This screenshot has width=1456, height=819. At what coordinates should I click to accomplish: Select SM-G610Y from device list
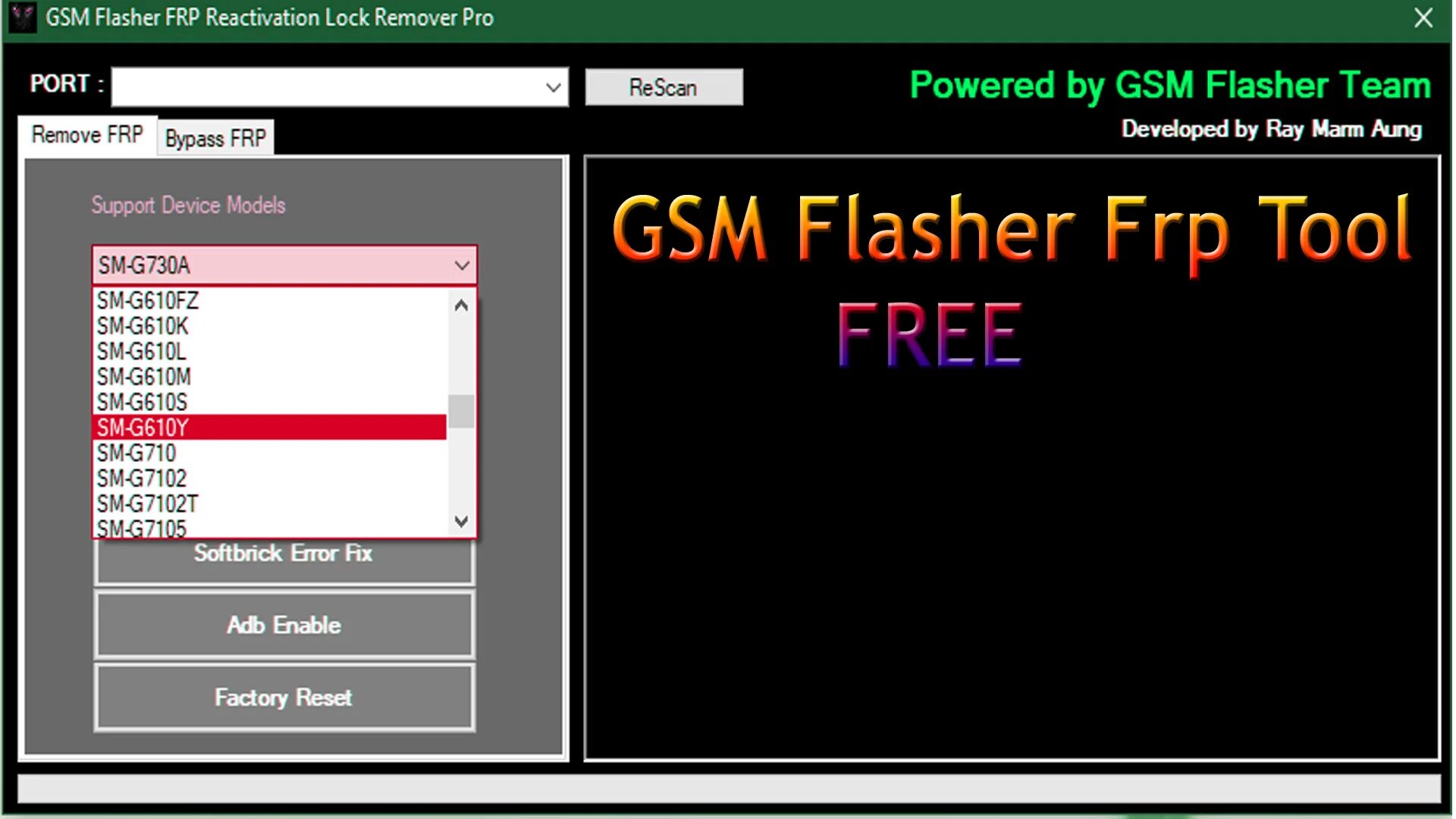tap(269, 427)
